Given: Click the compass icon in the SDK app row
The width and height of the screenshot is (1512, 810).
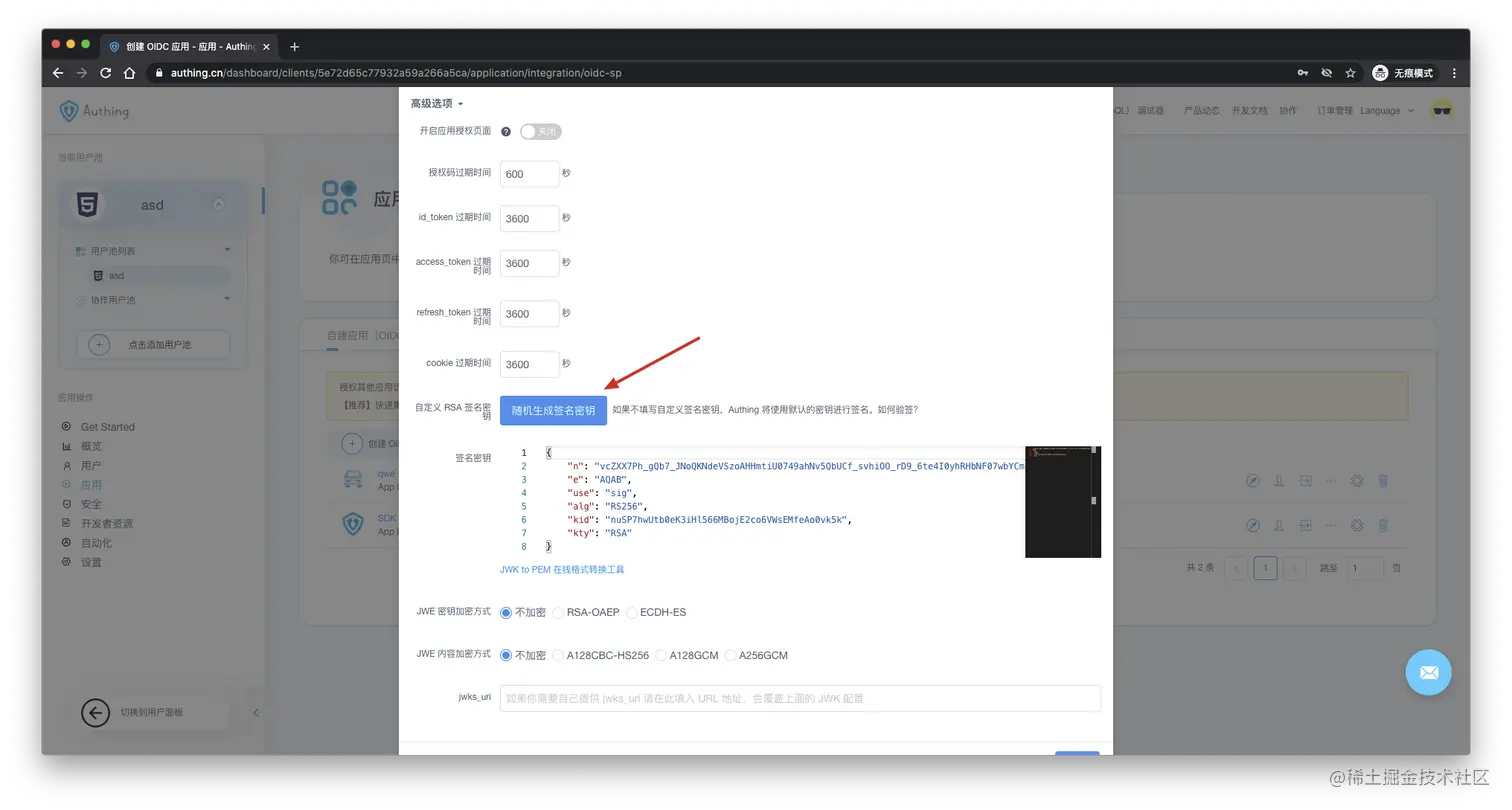Looking at the screenshot, I should 1253,525.
